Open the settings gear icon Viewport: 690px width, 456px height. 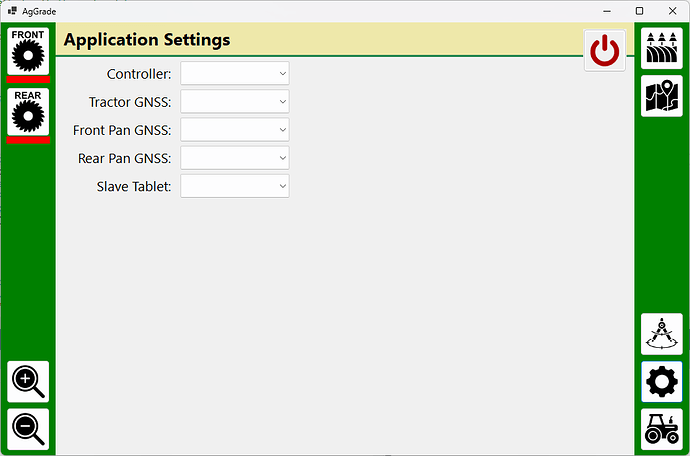pos(661,381)
